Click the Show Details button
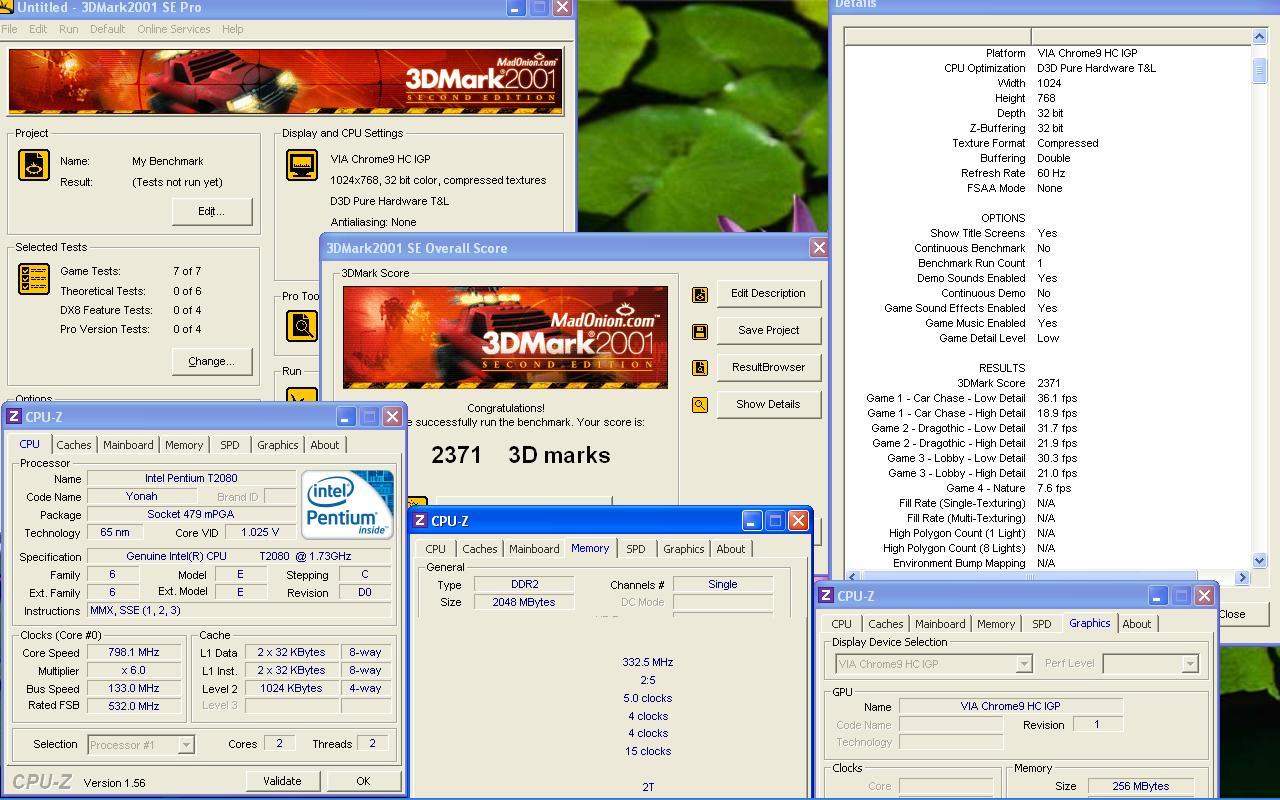This screenshot has width=1280, height=800. click(x=768, y=405)
